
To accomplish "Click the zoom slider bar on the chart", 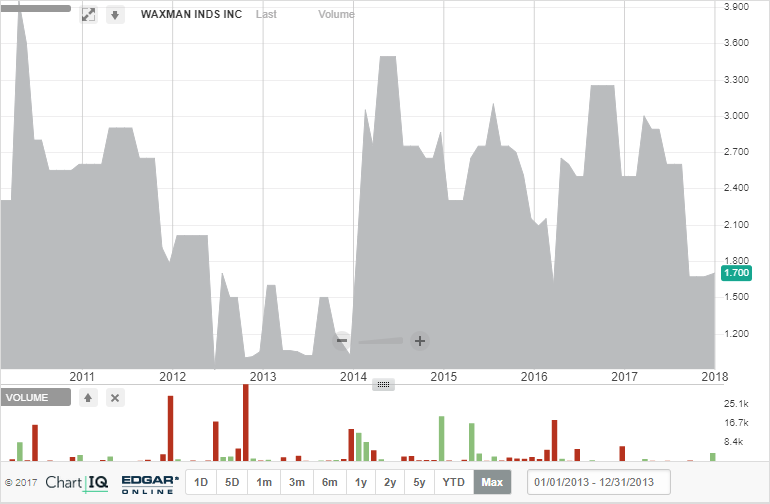I will pos(381,341).
